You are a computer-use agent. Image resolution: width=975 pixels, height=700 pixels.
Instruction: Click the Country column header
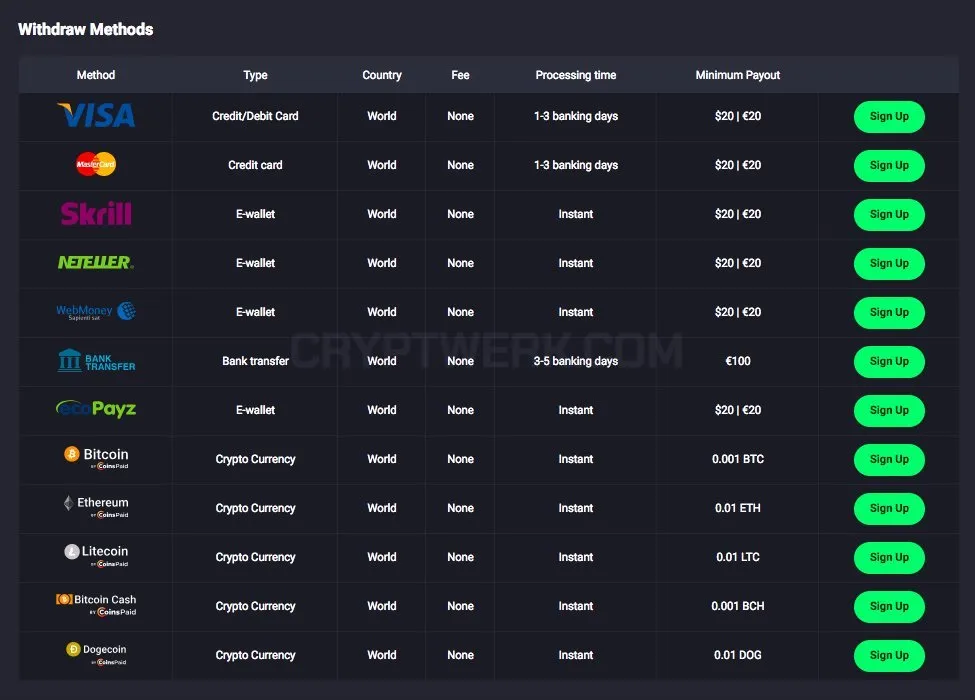tap(382, 75)
